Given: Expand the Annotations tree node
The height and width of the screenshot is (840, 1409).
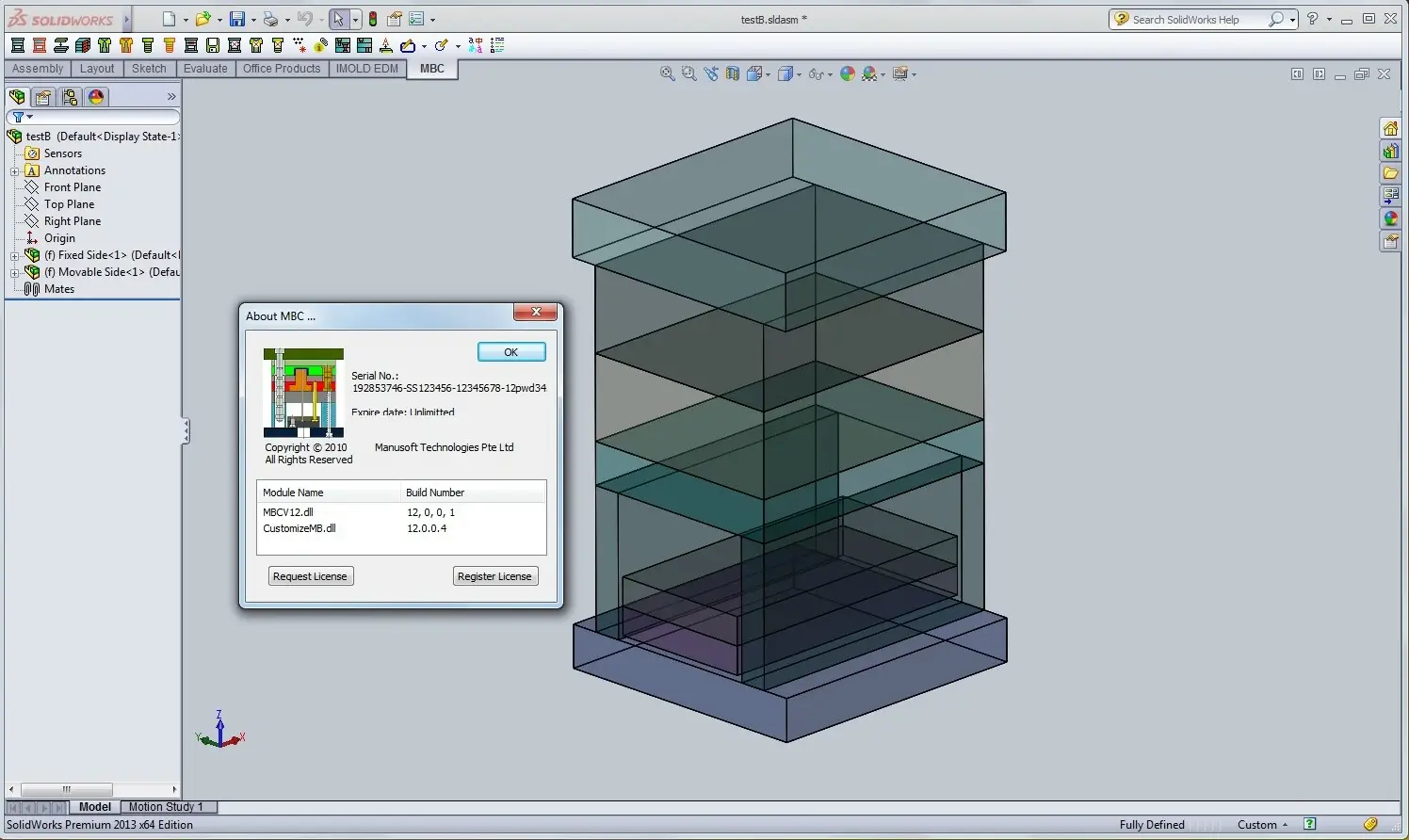Looking at the screenshot, I should point(15,171).
